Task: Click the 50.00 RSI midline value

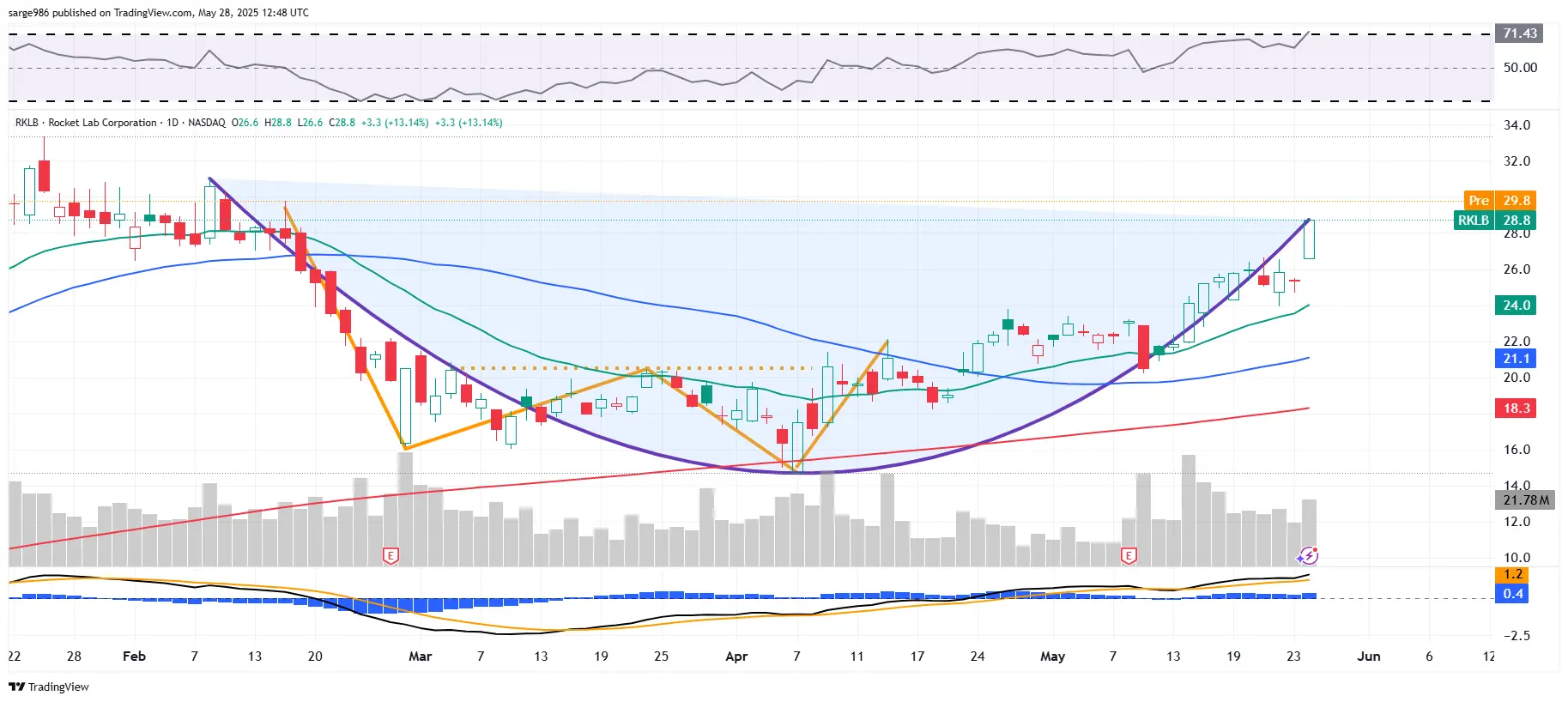Action: [1520, 68]
